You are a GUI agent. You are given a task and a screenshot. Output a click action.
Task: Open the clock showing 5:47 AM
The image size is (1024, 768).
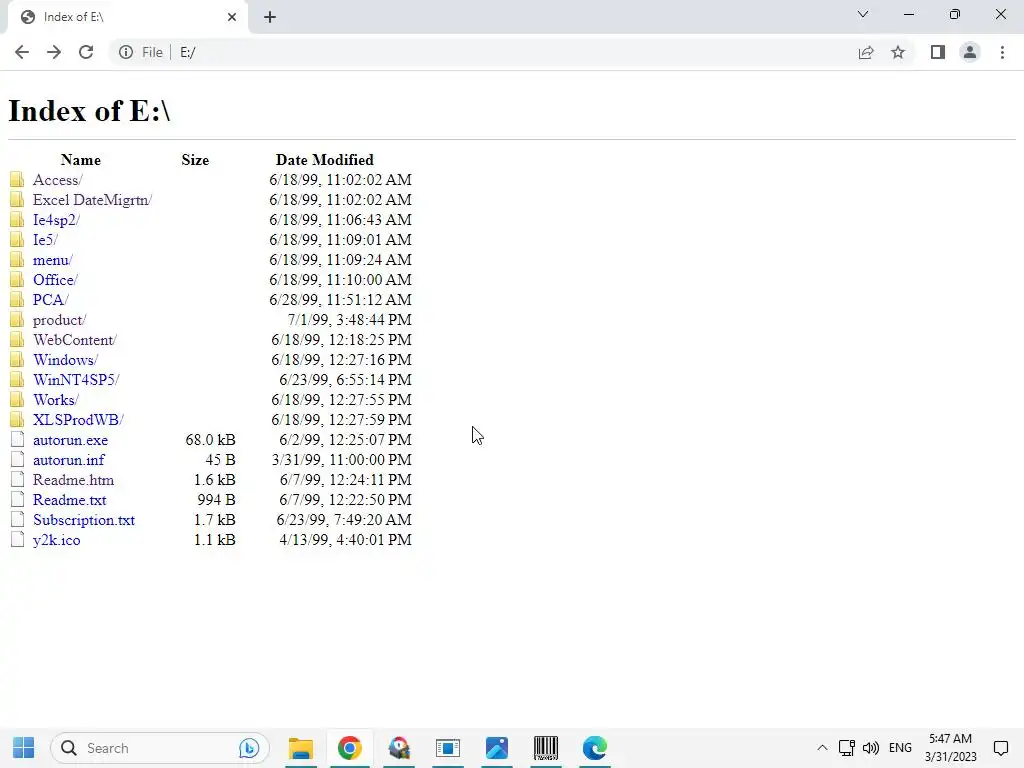click(950, 748)
